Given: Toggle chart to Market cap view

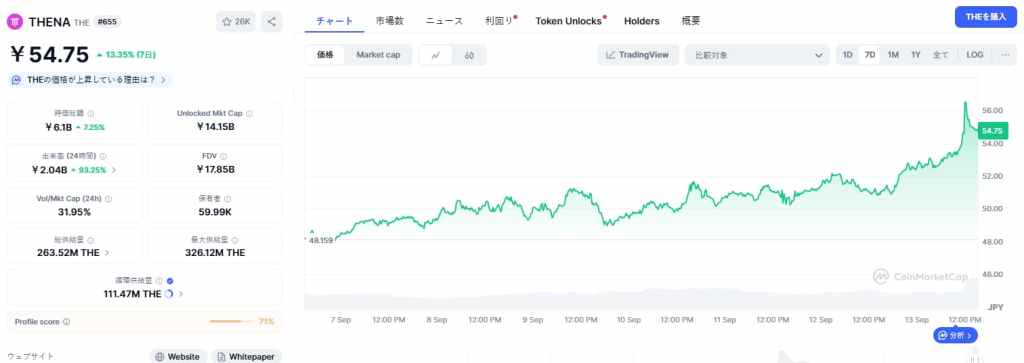Looking at the screenshot, I should [378, 55].
